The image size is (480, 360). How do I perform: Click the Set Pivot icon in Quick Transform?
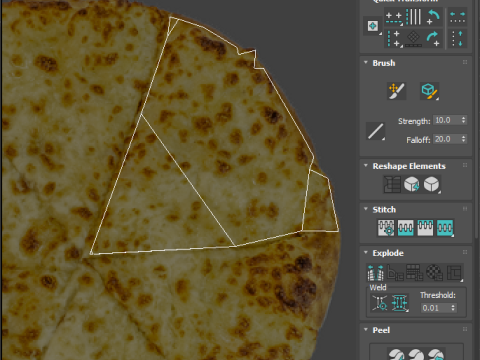(x=373, y=26)
